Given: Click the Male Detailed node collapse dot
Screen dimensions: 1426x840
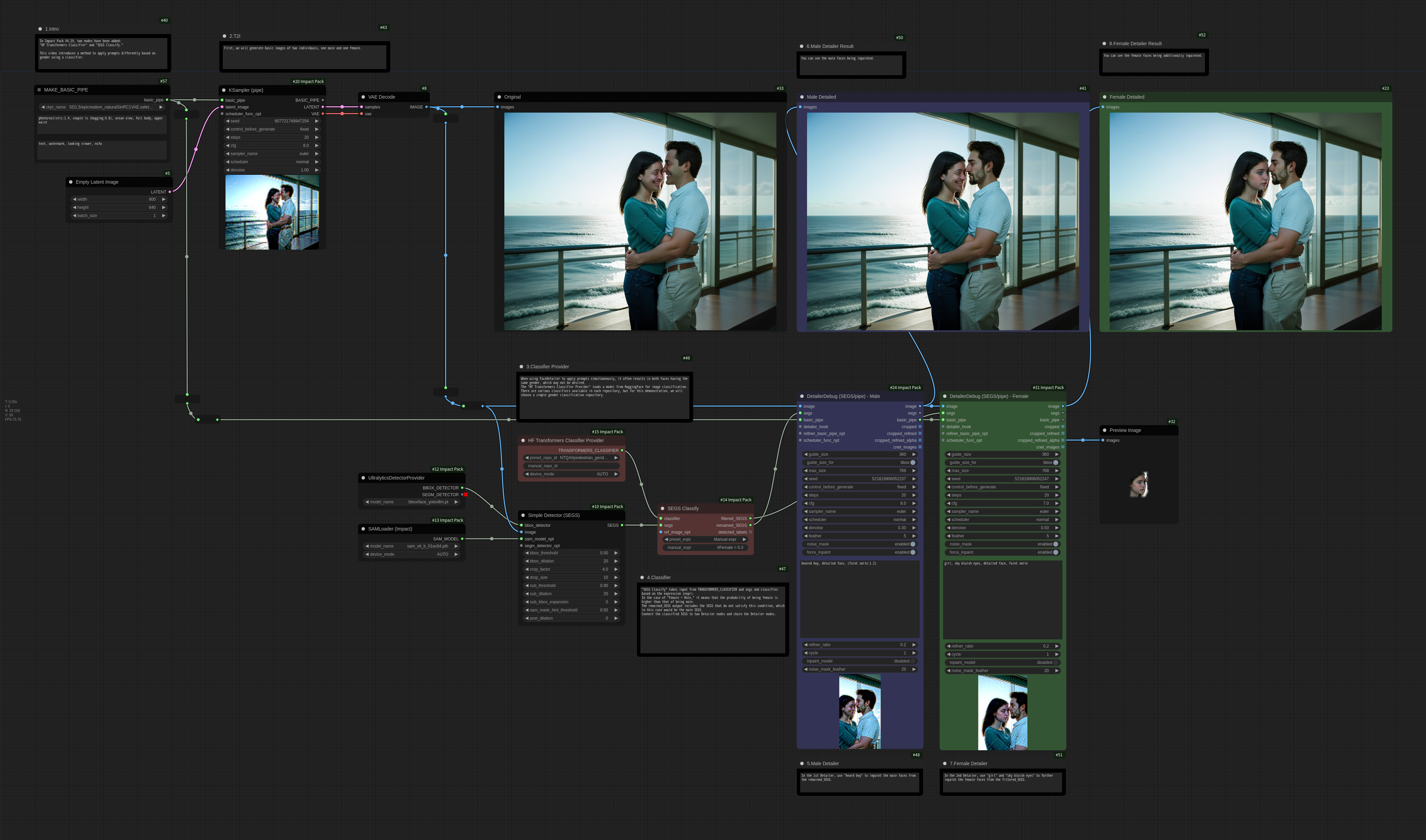Looking at the screenshot, I should pyautogui.click(x=802, y=97).
